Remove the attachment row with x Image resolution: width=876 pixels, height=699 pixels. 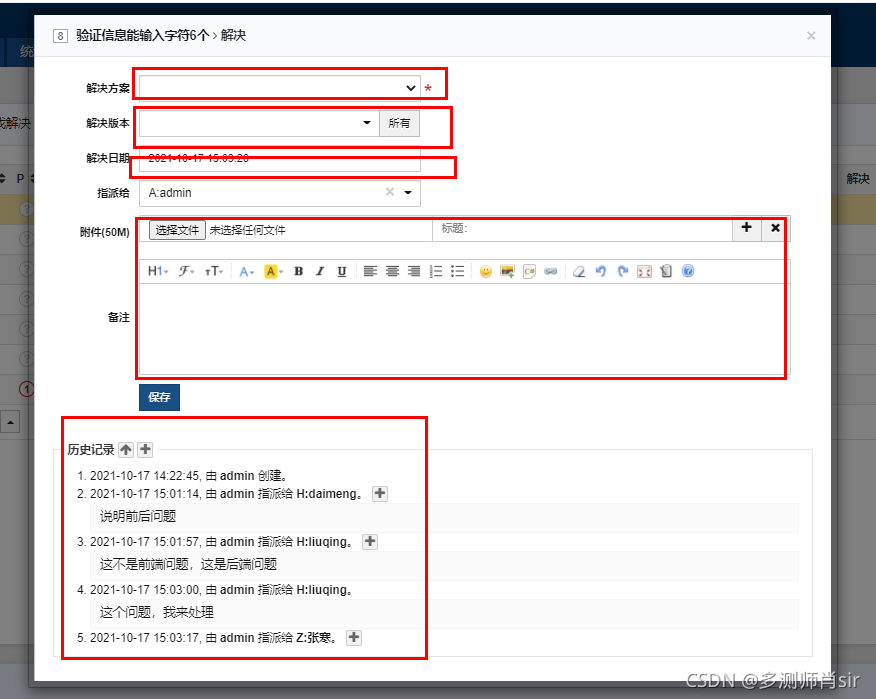click(x=775, y=228)
